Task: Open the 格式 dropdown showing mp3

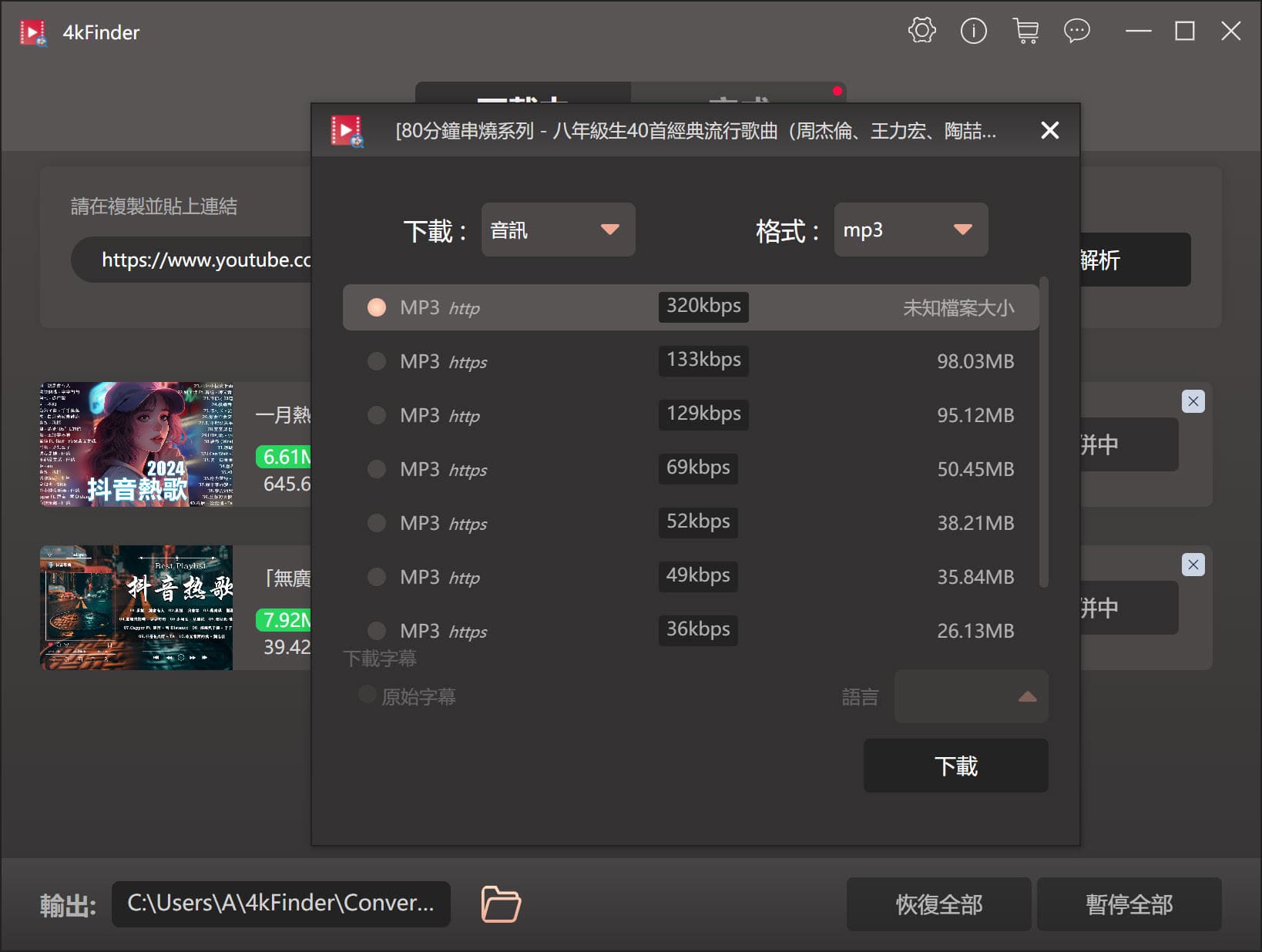Action: pos(911,230)
